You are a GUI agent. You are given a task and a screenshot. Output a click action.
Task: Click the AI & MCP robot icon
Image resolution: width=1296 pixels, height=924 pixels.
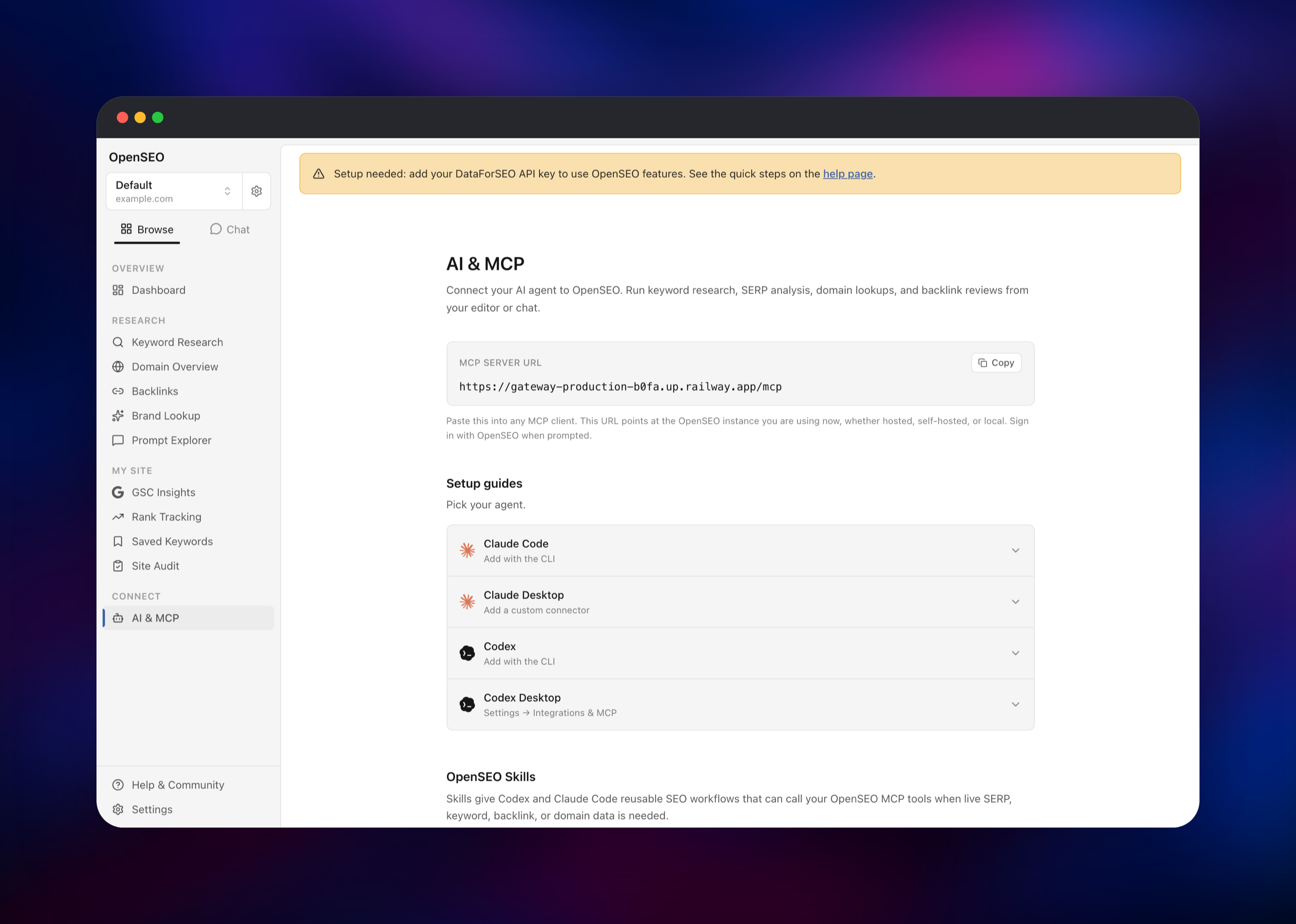coord(118,618)
